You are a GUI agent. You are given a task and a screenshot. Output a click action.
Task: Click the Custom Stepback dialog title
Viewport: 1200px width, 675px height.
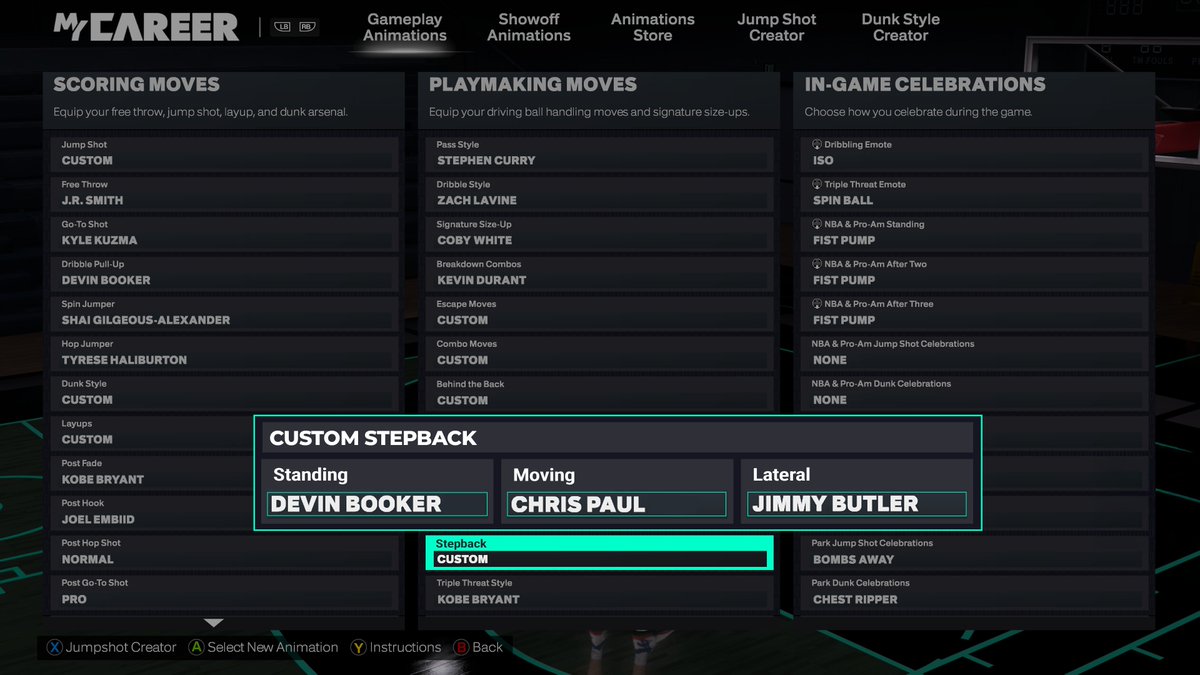coord(373,438)
